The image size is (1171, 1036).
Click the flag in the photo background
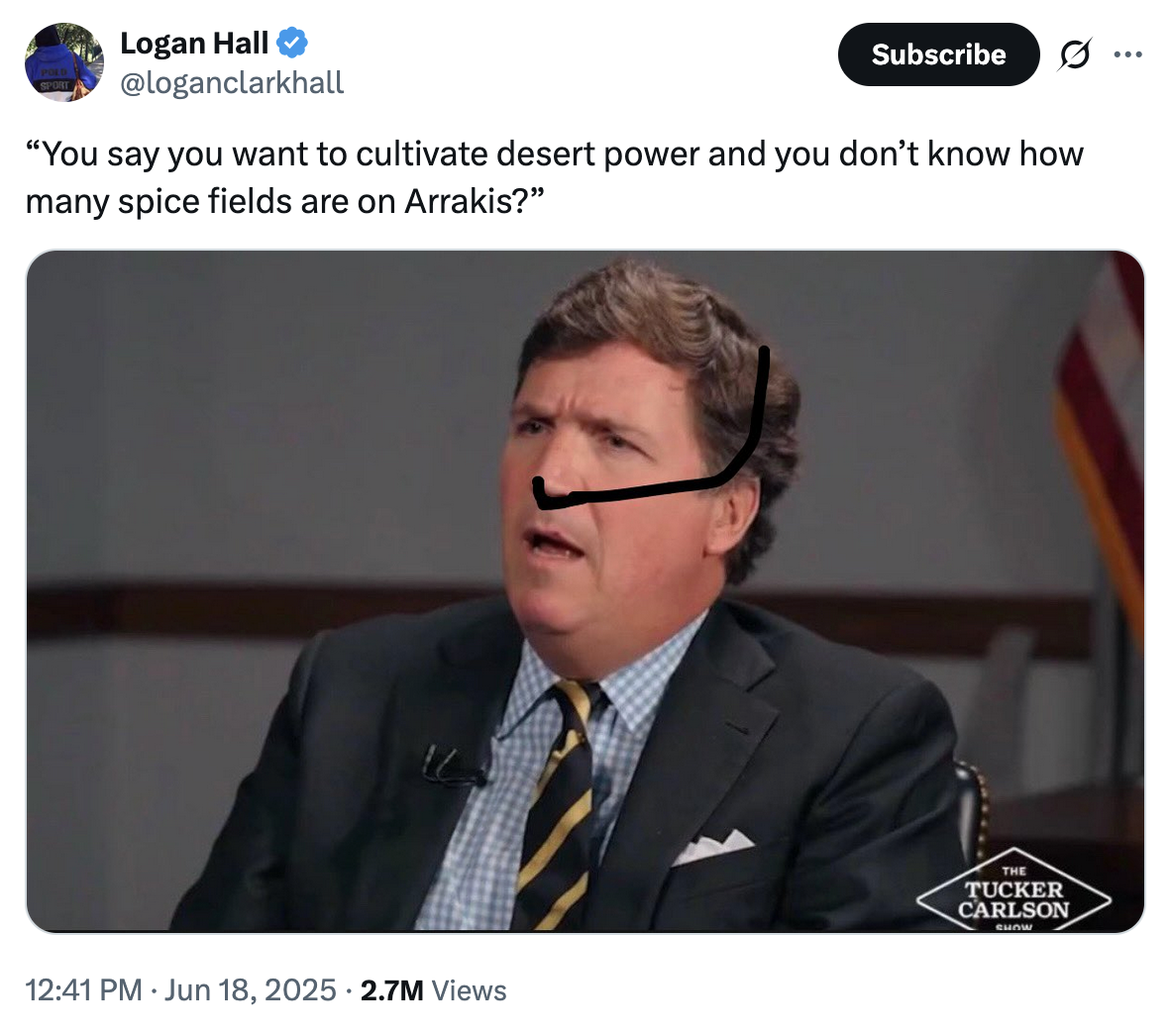tap(1099, 418)
